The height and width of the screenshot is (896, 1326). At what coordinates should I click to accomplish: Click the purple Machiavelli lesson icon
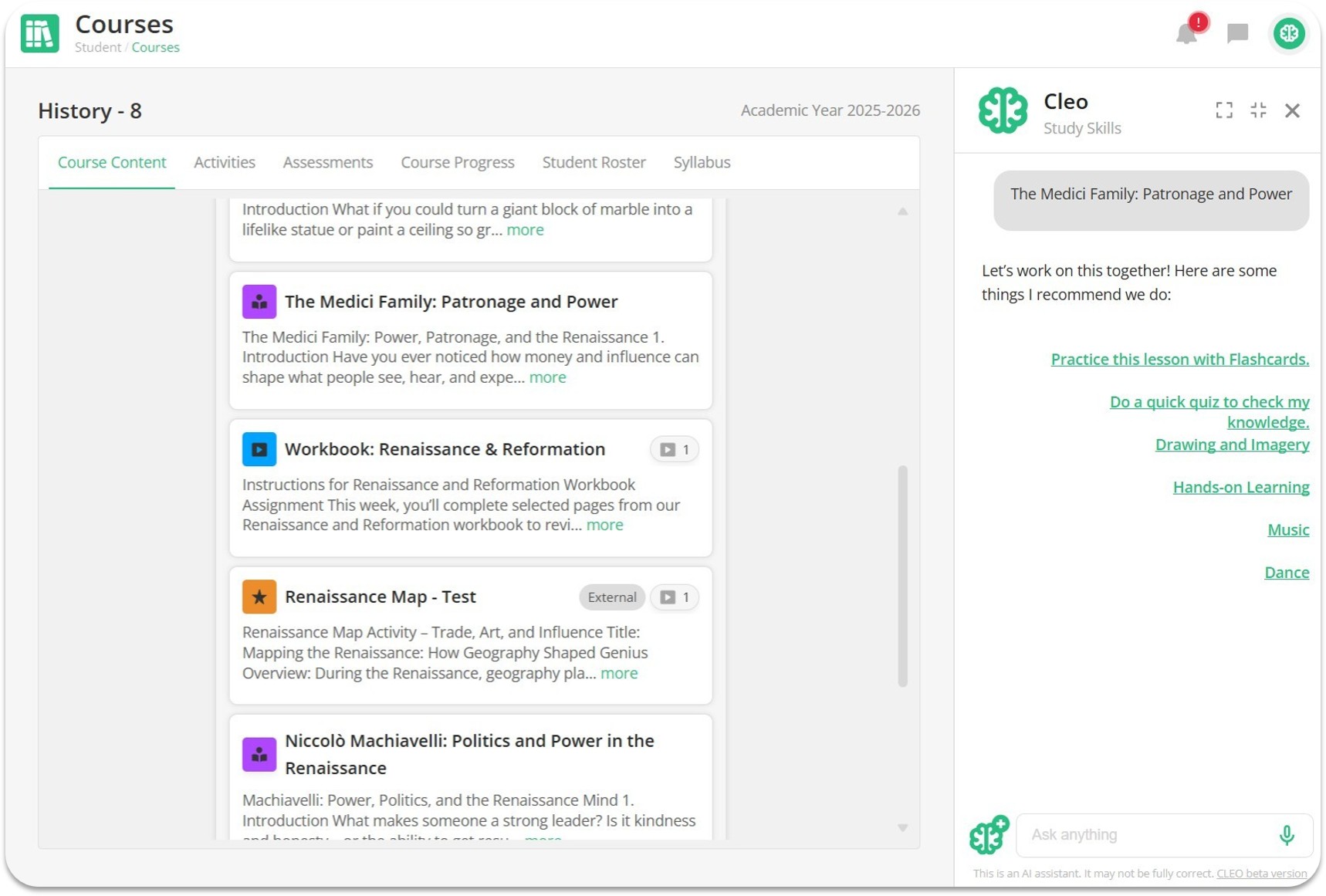click(x=259, y=754)
